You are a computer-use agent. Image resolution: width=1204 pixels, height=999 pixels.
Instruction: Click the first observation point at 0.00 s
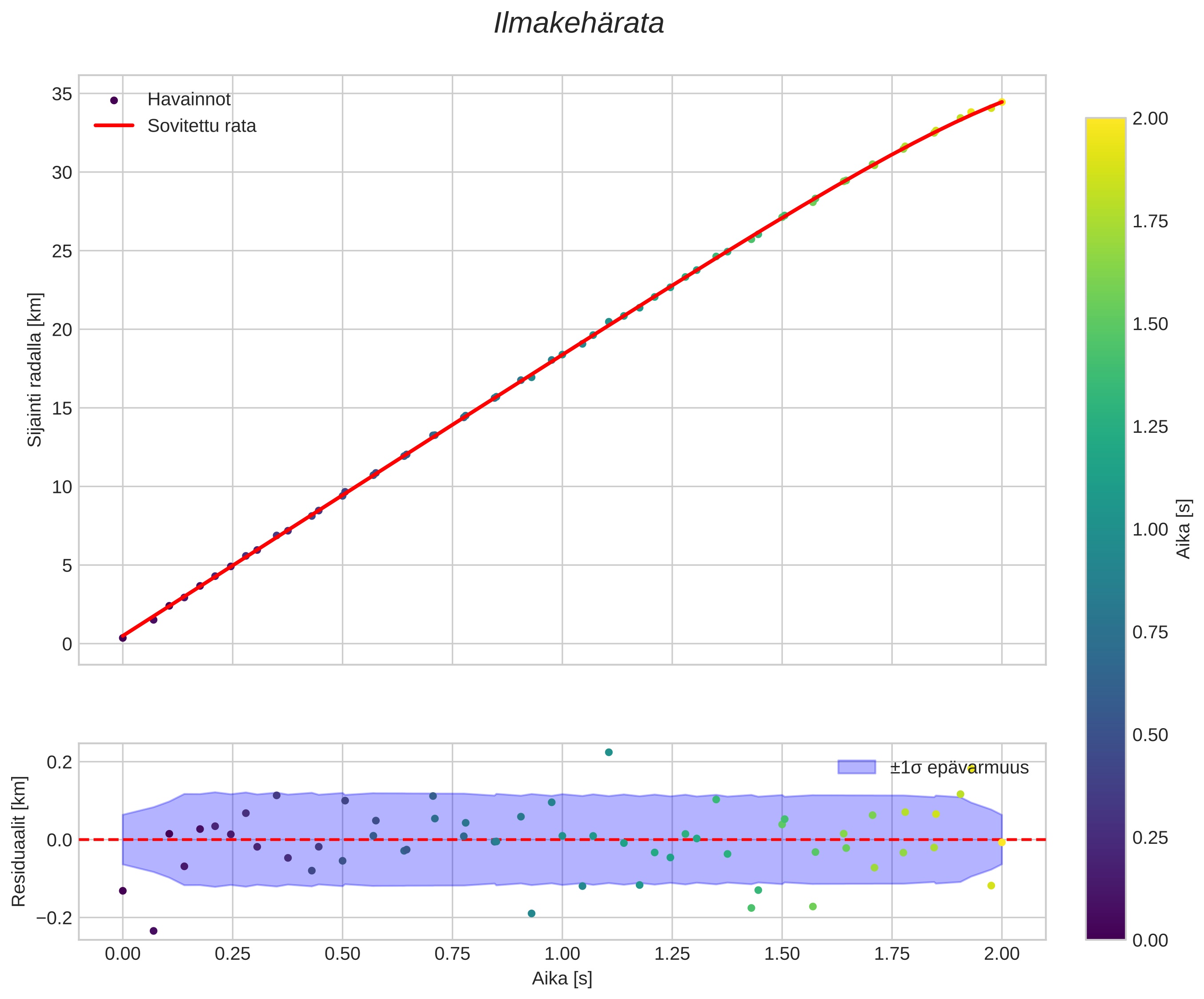click(123, 638)
